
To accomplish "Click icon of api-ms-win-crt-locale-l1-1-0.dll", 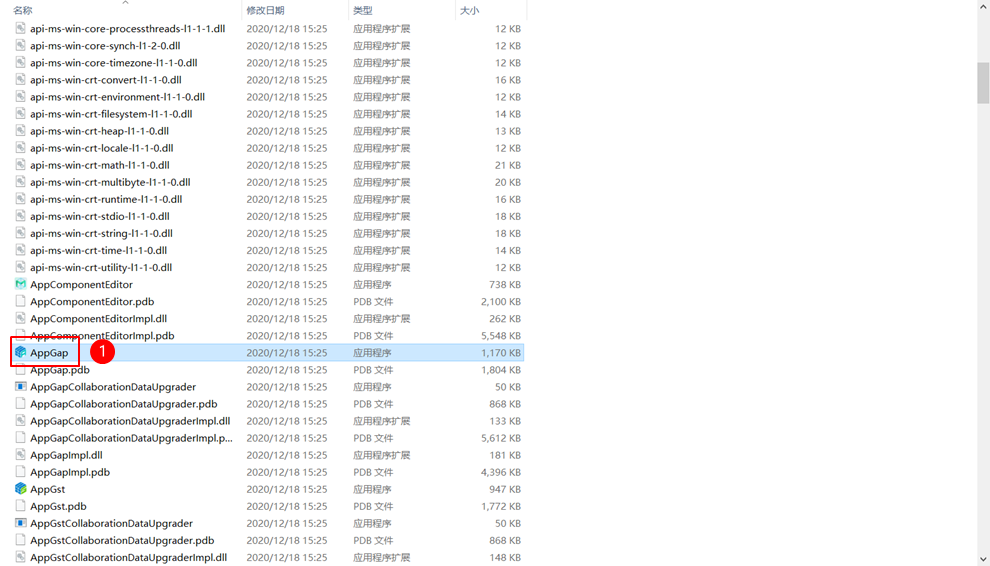I will point(21,148).
